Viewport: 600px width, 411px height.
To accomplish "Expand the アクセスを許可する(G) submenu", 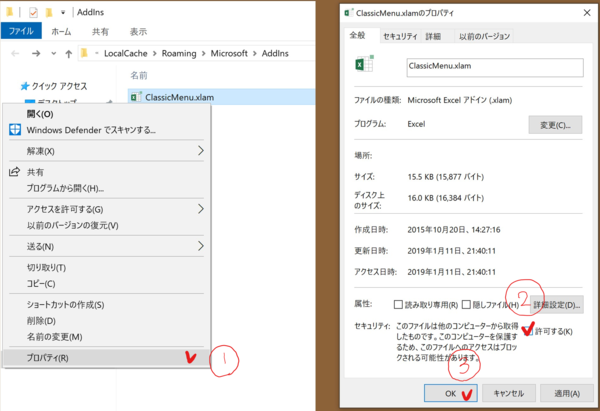I will coord(201,209).
